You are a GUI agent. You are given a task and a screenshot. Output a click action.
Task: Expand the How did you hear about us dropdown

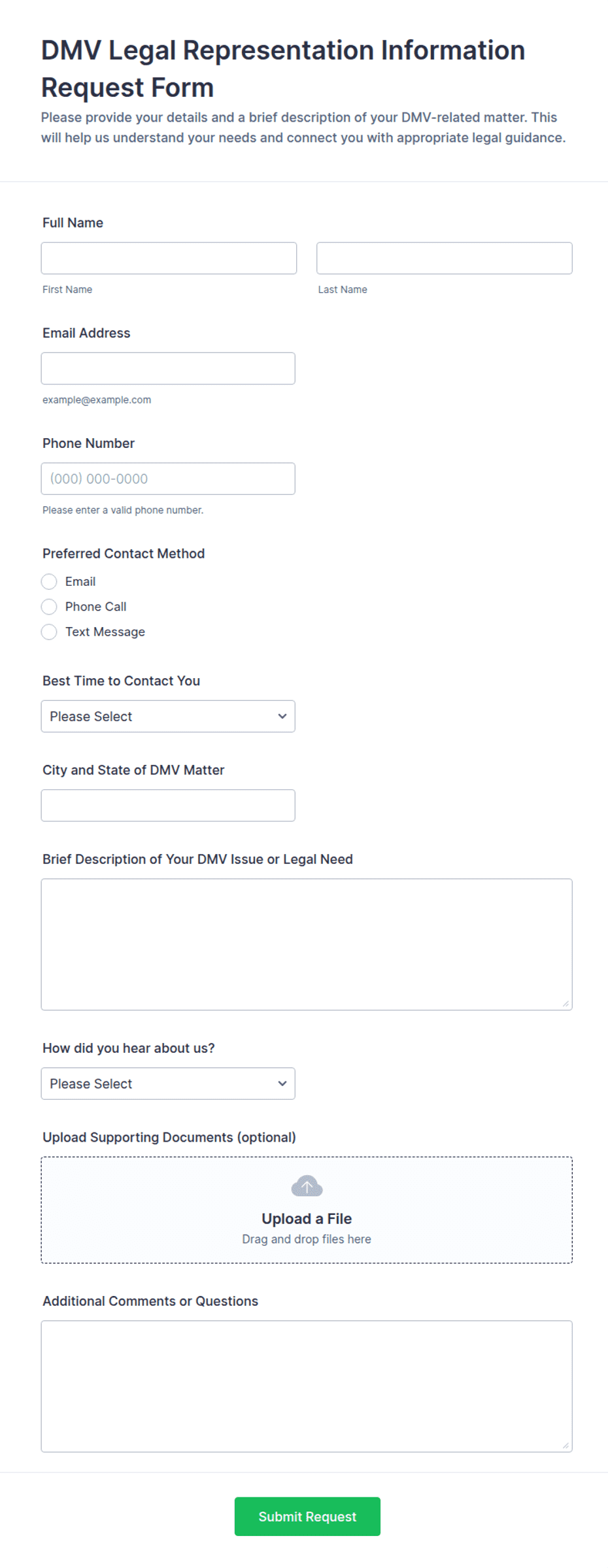[168, 1083]
